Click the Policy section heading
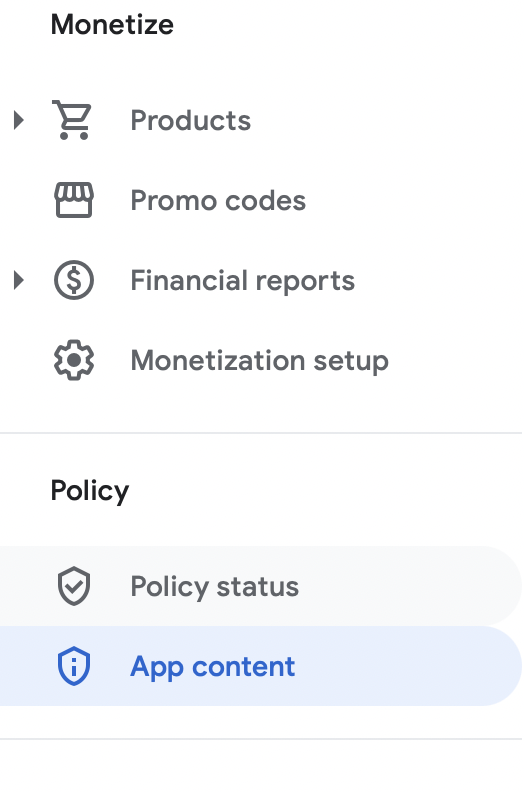 (90, 491)
